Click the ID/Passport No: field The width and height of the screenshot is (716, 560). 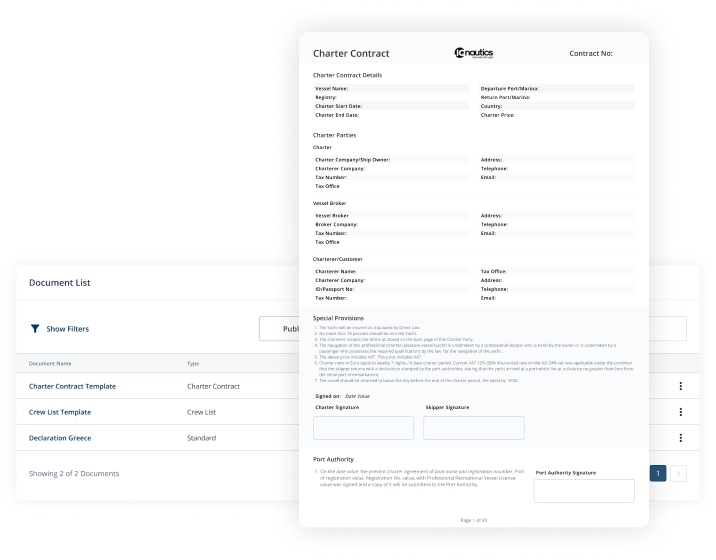pos(391,289)
